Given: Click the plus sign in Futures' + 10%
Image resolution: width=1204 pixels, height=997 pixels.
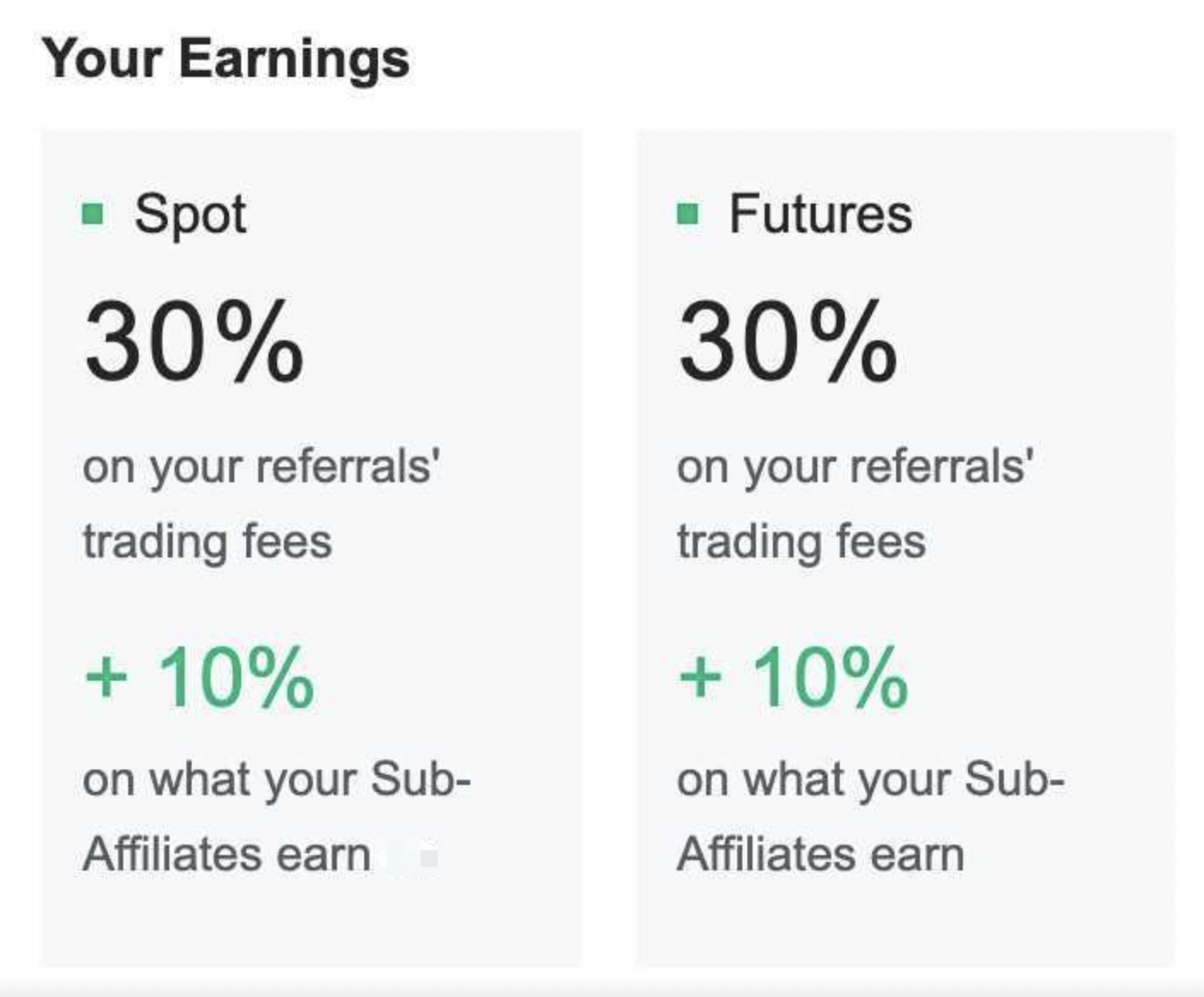Looking at the screenshot, I should [x=701, y=677].
